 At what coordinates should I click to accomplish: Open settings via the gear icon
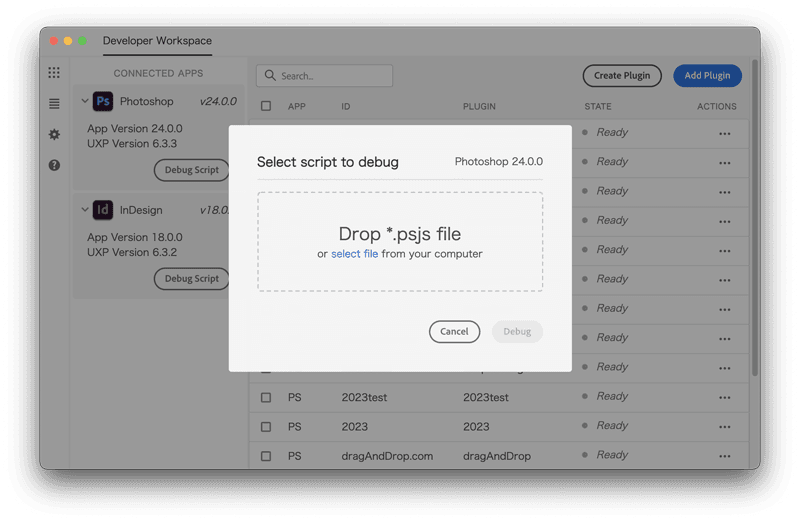(54, 134)
